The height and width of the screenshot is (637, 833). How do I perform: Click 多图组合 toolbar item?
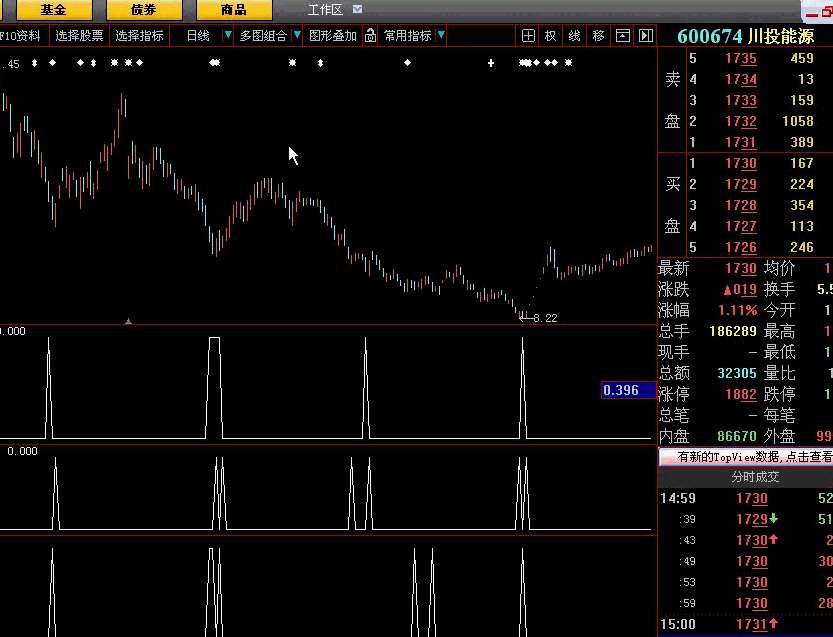click(x=263, y=36)
